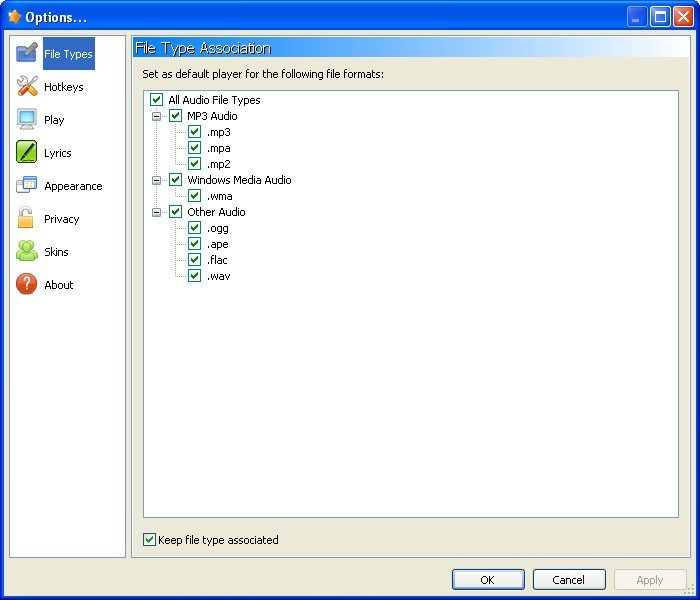This screenshot has height=600, width=700.
Task: Show the Skins page
Action: click(56, 252)
